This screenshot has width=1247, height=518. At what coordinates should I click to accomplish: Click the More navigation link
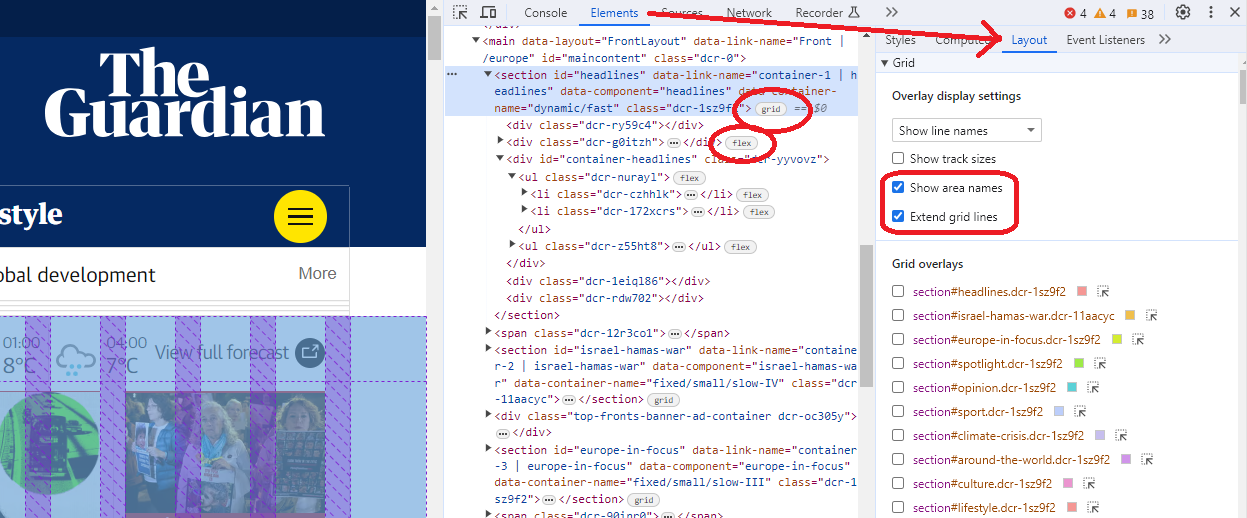[x=317, y=274]
